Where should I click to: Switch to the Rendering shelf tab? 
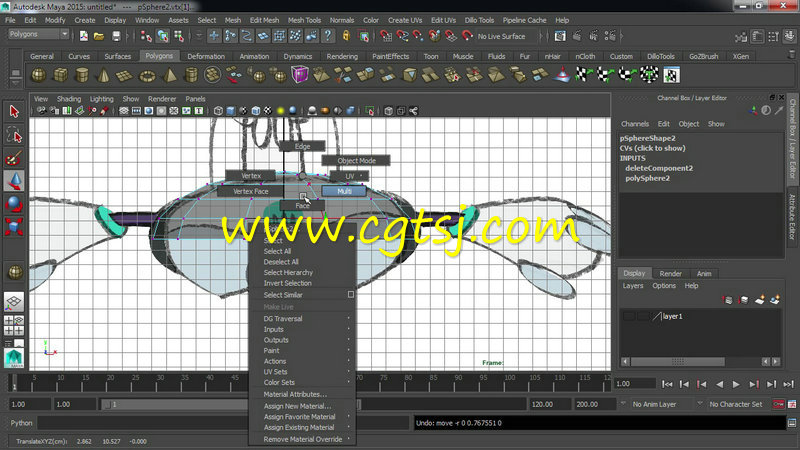coord(342,56)
